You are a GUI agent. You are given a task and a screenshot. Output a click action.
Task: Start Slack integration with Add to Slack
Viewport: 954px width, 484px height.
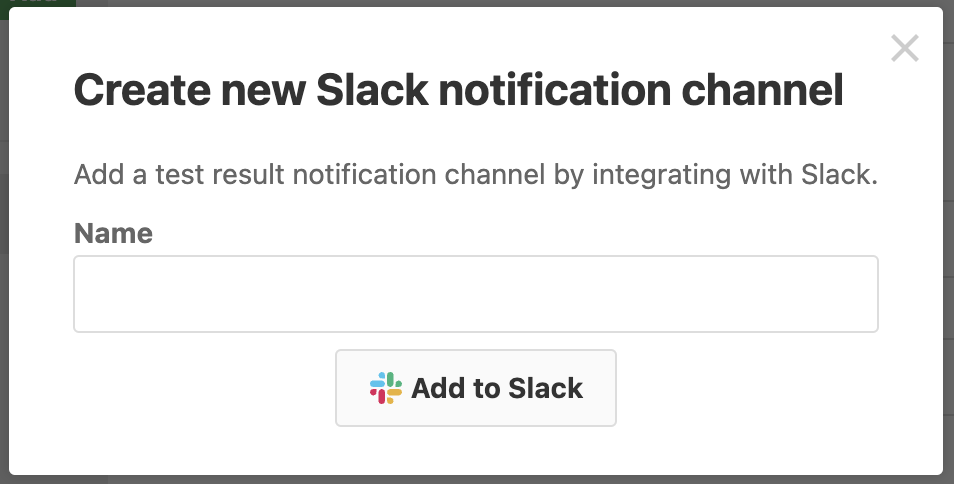point(476,388)
